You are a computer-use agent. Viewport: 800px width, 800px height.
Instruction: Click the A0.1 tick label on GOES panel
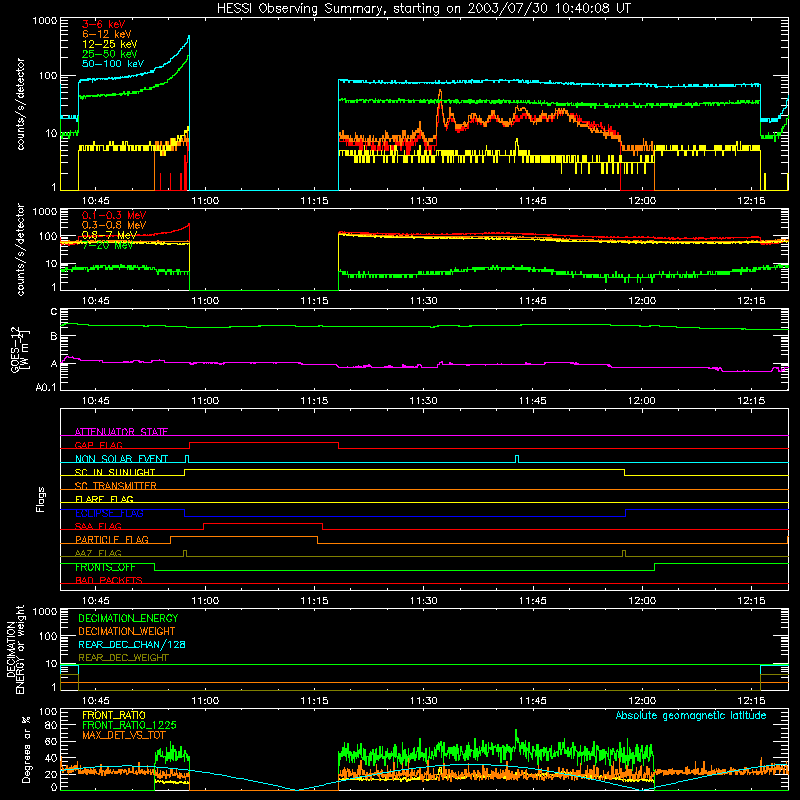coord(46,387)
